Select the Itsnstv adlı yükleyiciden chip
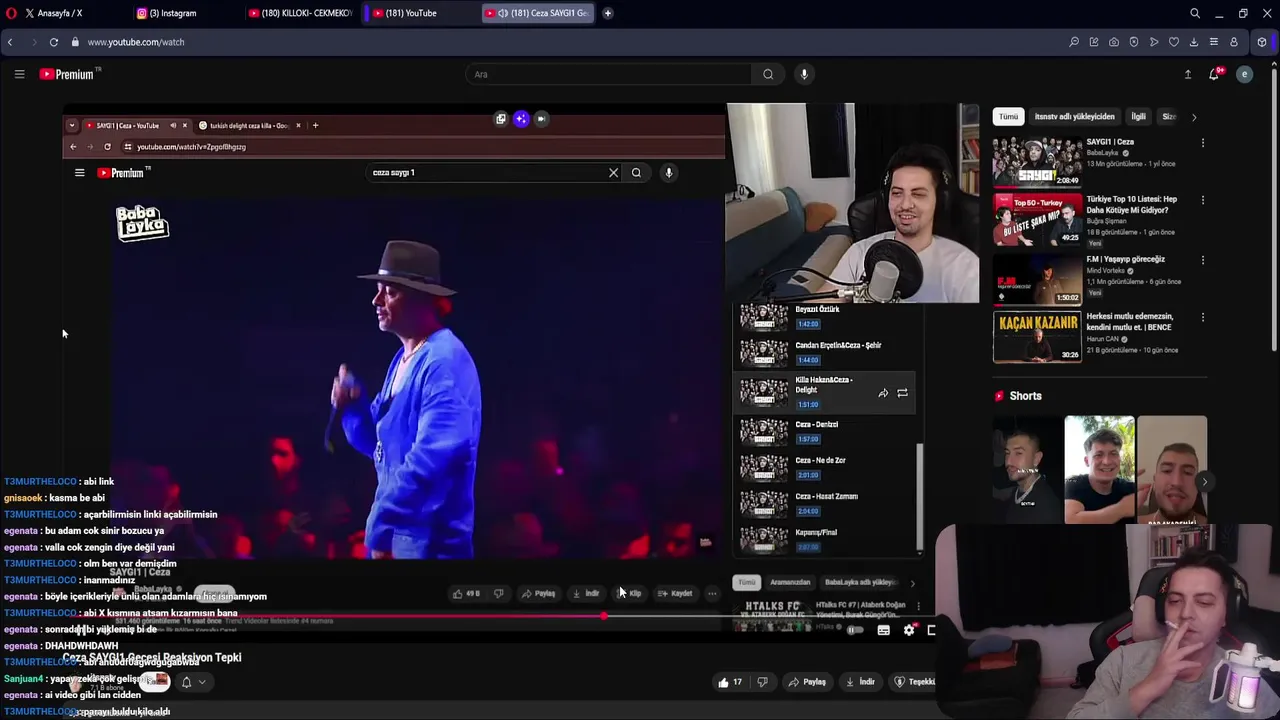1280x720 pixels. (1074, 117)
